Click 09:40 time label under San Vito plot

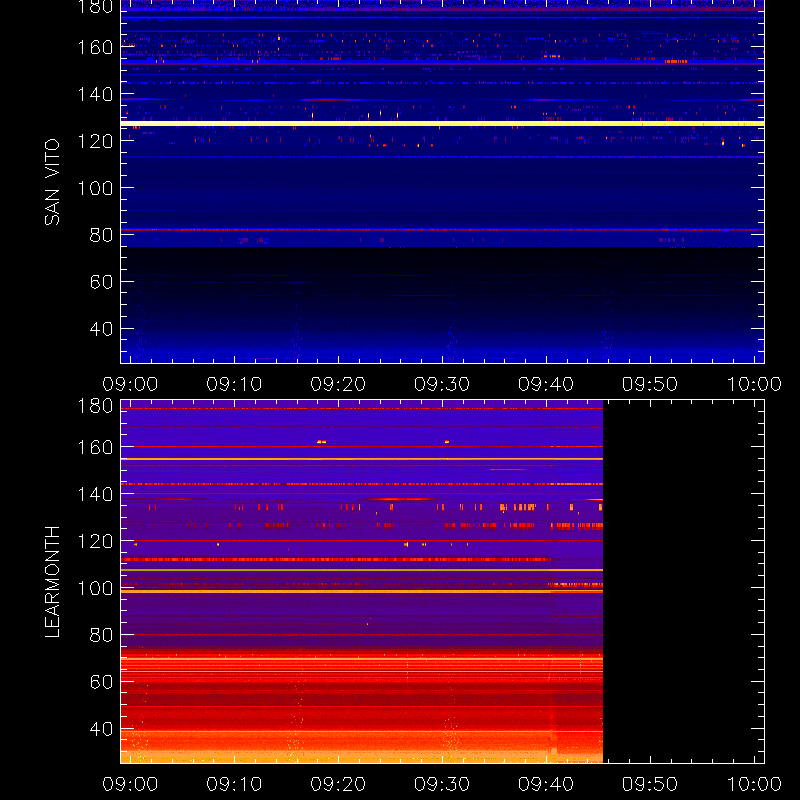546,384
